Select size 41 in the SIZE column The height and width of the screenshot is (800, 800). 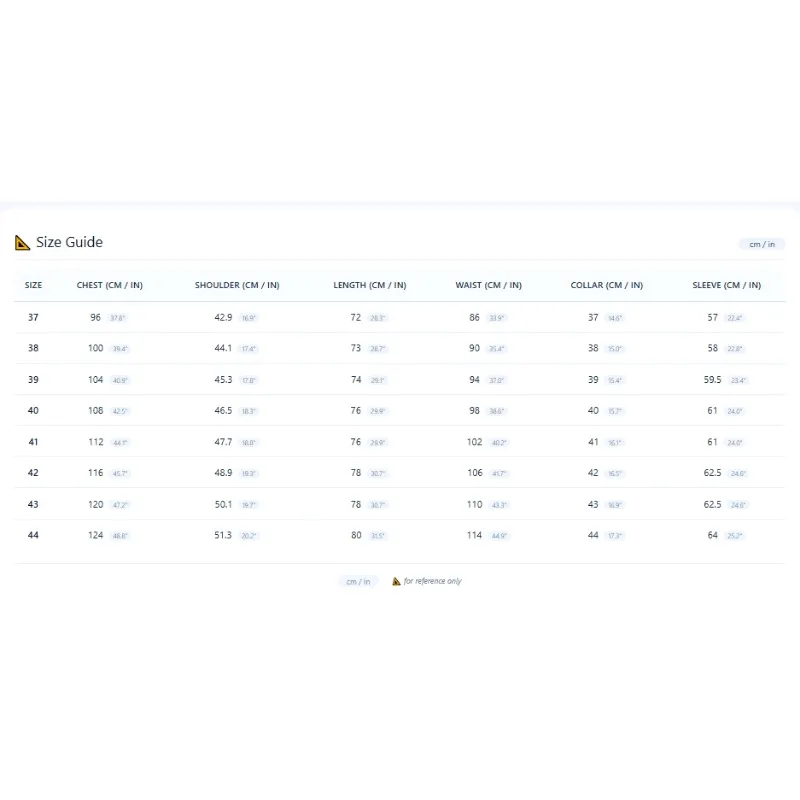coord(33,442)
